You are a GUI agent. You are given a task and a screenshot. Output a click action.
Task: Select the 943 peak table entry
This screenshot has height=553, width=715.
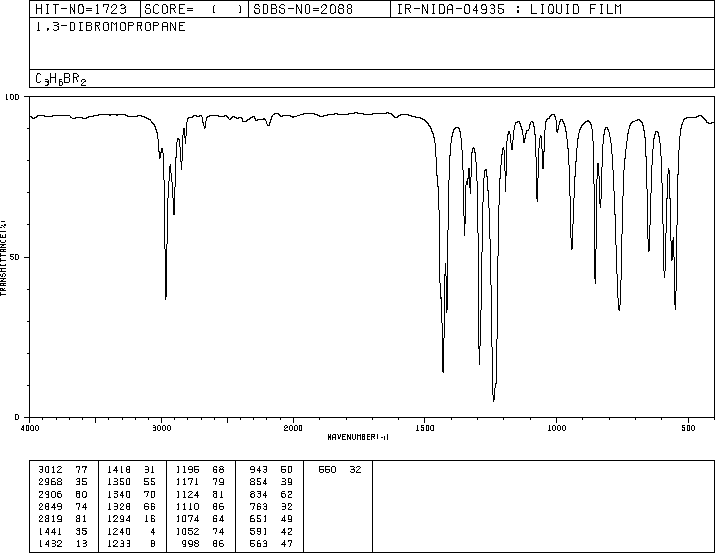pos(271,470)
